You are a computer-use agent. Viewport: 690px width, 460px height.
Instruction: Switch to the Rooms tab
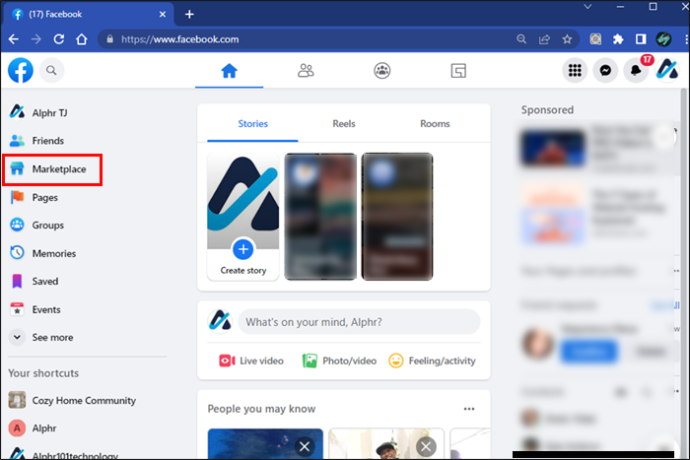coord(435,124)
